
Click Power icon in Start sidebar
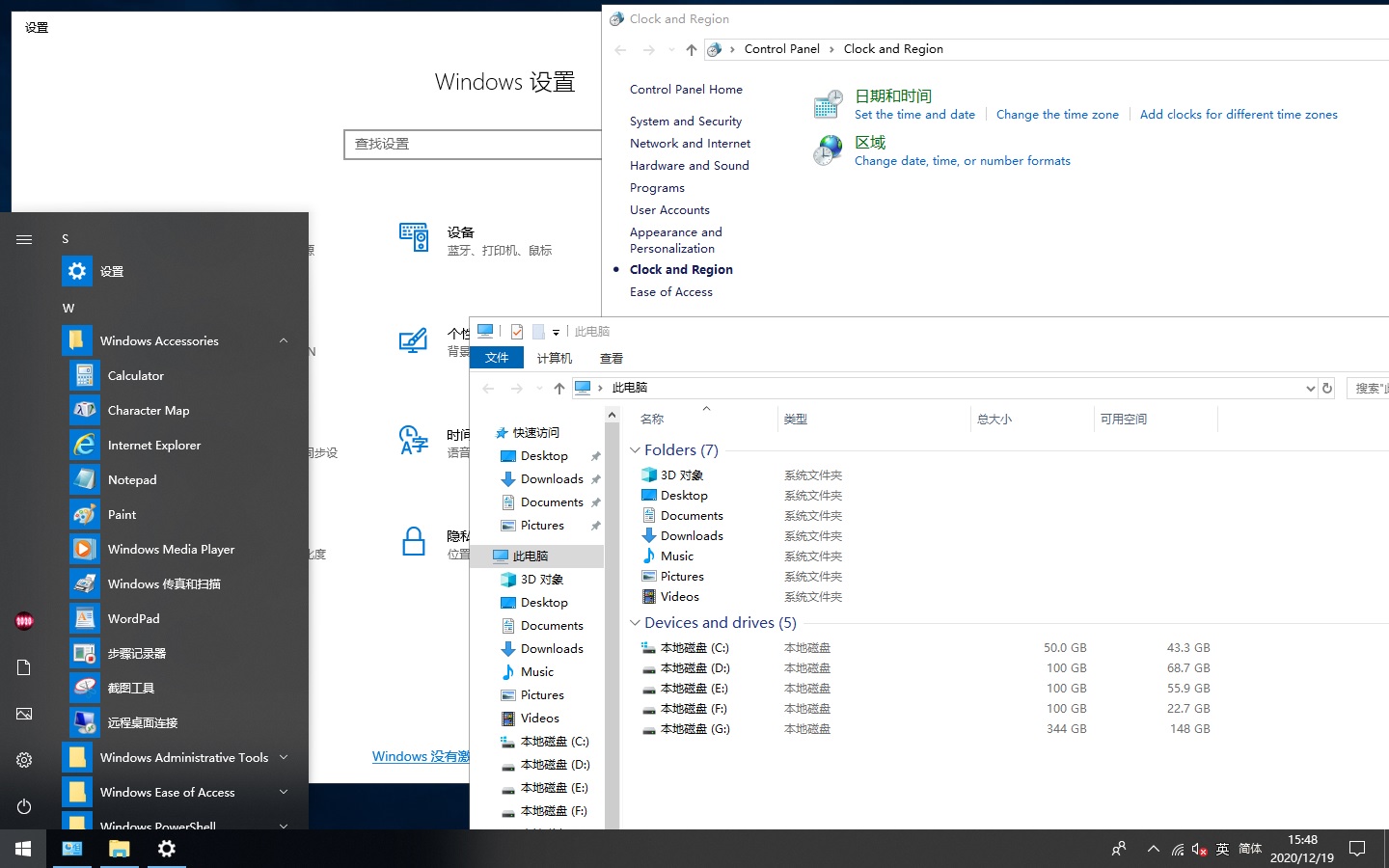coord(24,806)
